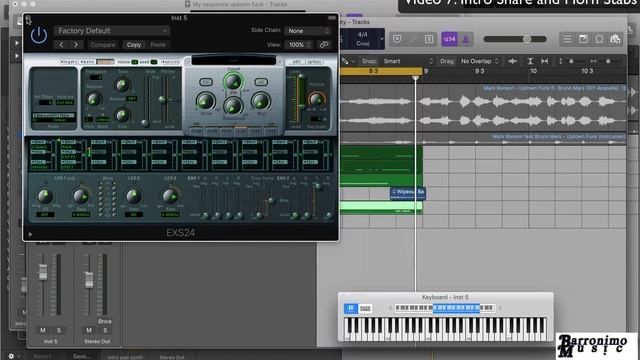Viewport: 640px width, 360px height.
Task: Click the EXS24 filter Key knob
Action: click(x=261, y=101)
